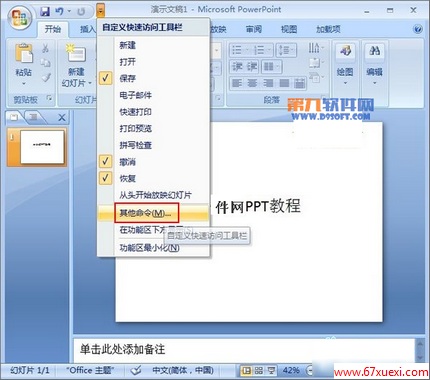Click the Save icon in quick access toolbar
The width and height of the screenshot is (430, 380).
click(45, 12)
